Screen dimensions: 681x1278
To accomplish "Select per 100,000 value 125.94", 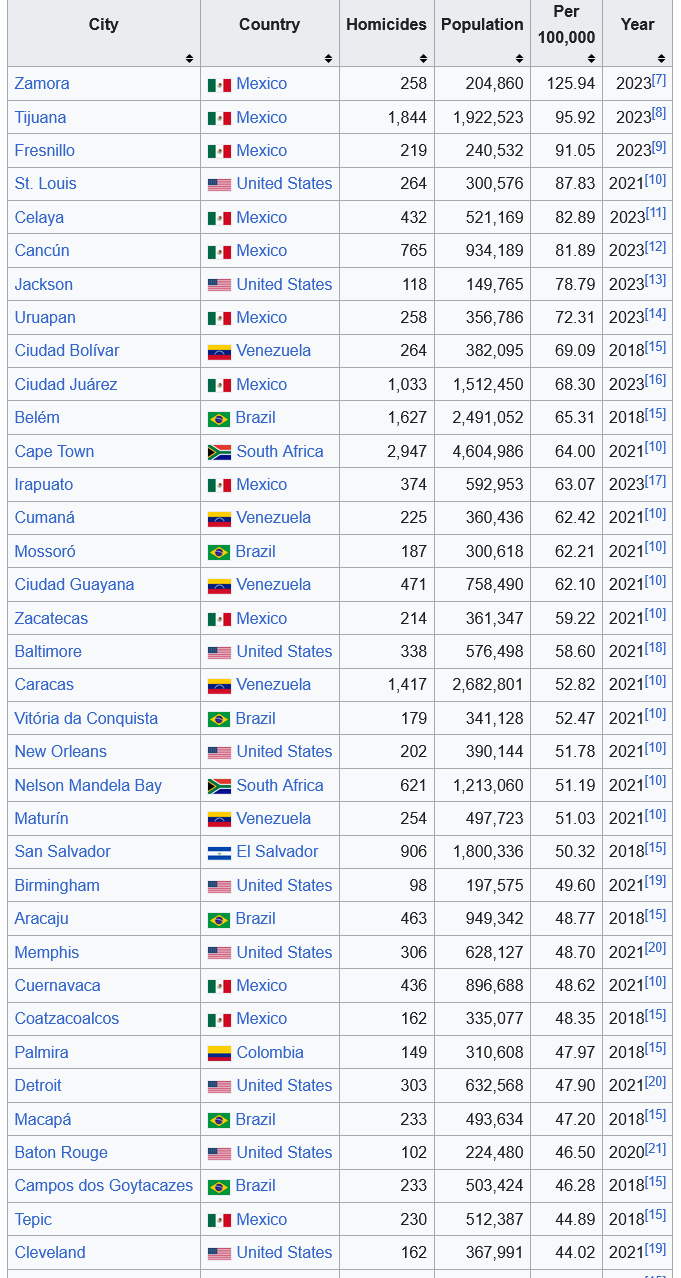I will coord(571,84).
